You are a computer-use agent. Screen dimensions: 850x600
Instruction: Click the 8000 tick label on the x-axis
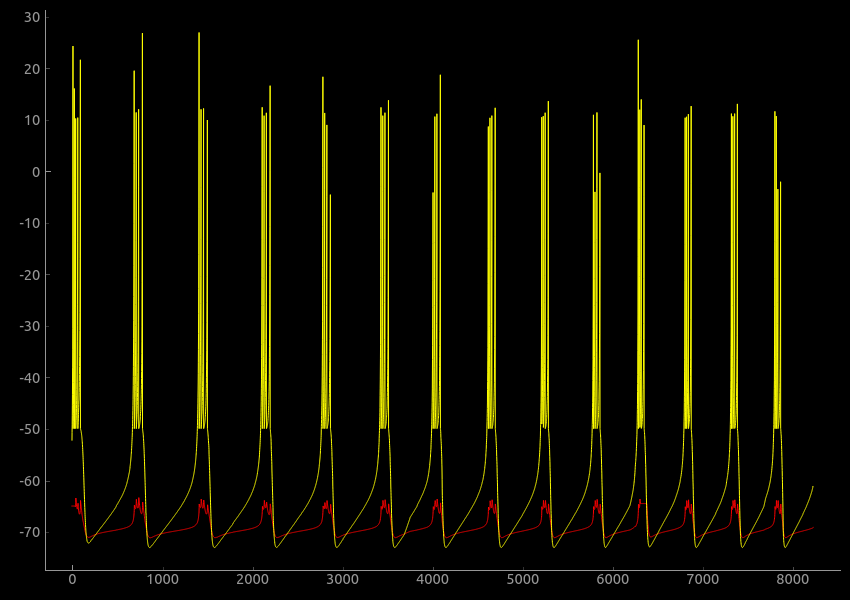click(792, 579)
